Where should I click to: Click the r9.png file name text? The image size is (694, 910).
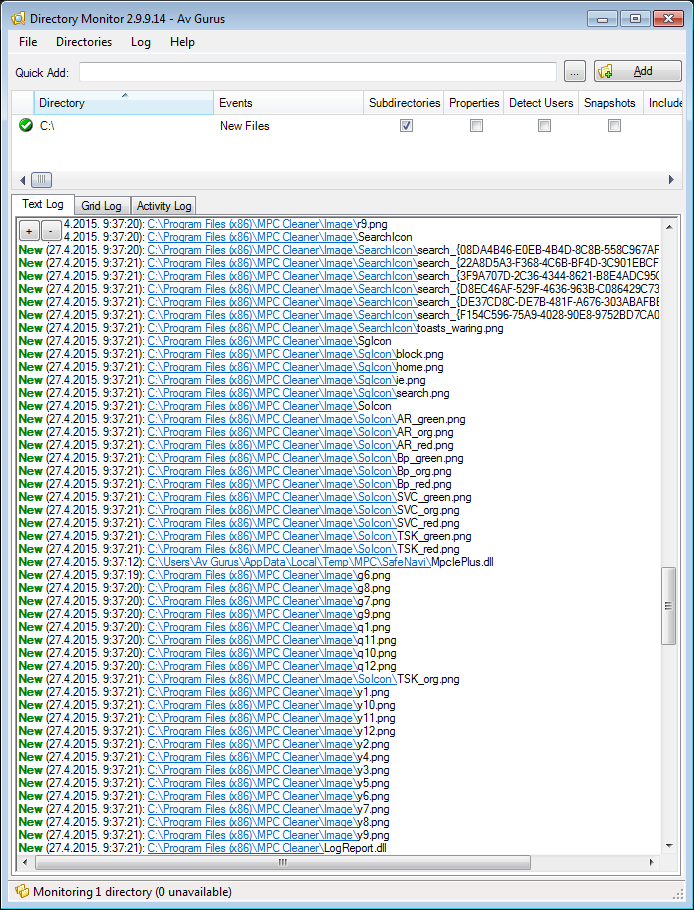point(373,224)
